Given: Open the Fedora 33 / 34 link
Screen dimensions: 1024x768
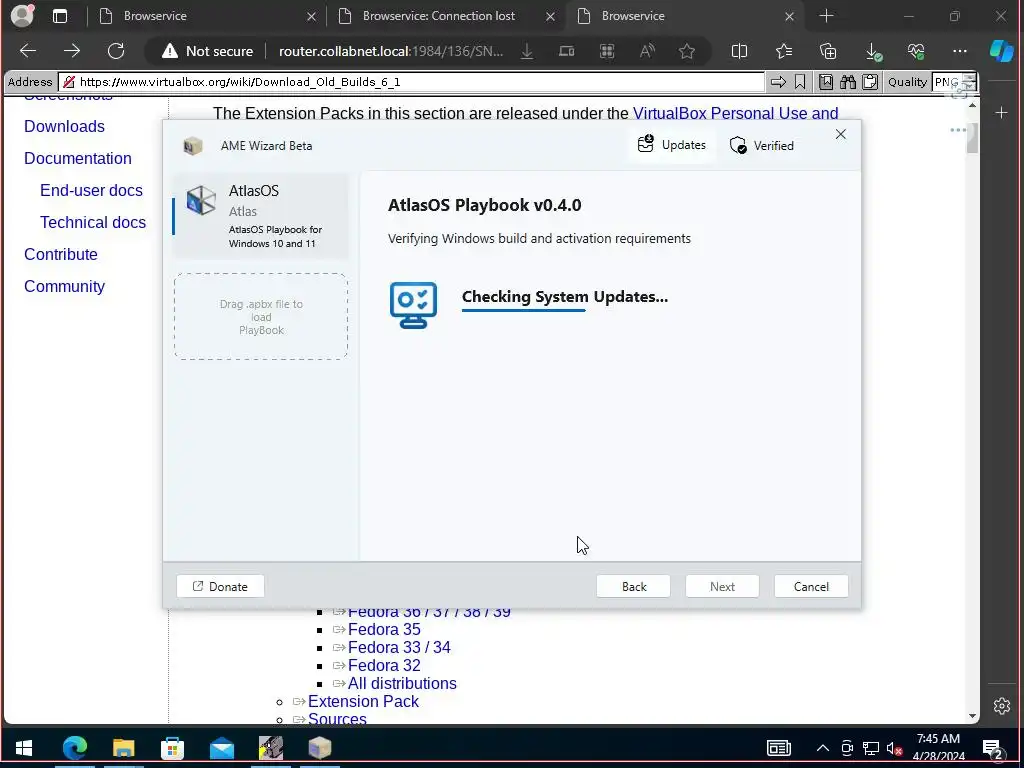Looking at the screenshot, I should click(x=399, y=647).
